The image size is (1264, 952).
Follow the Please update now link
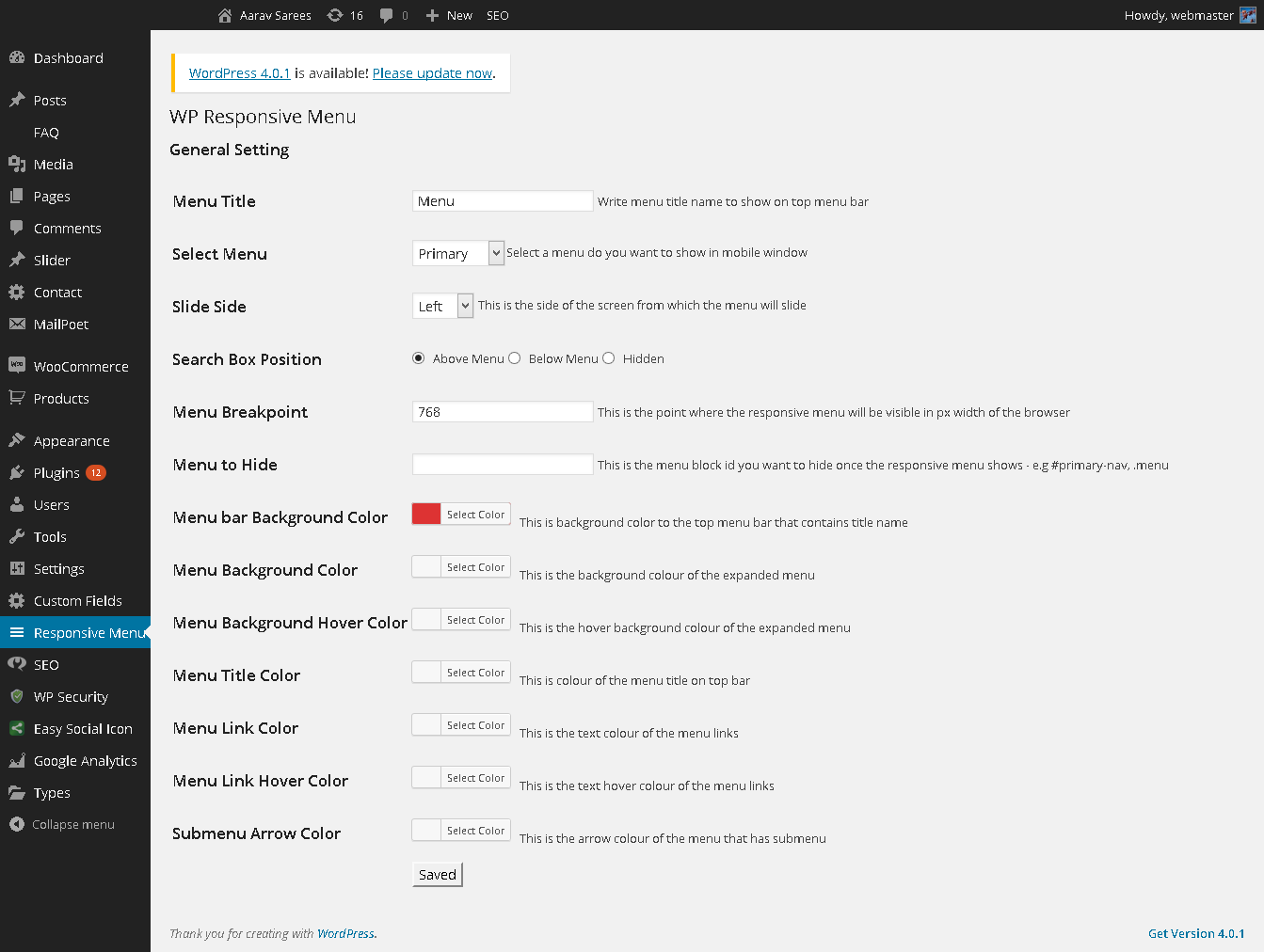(x=432, y=73)
